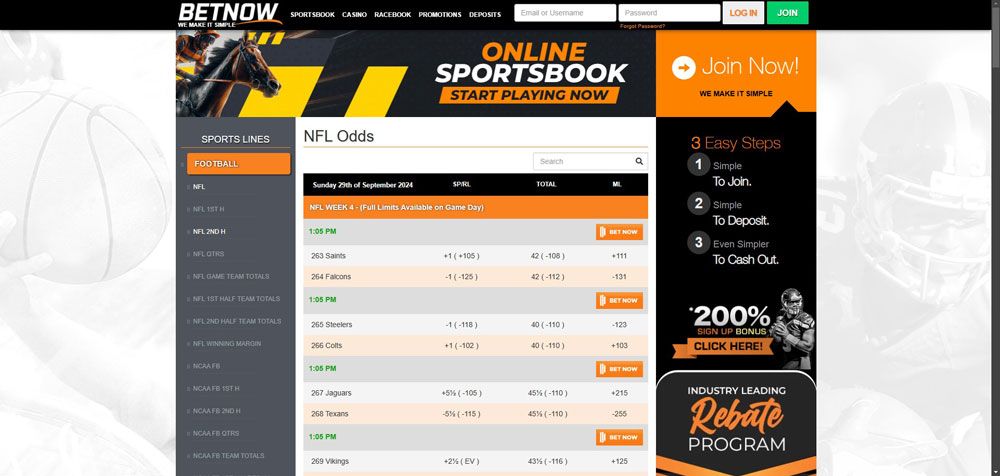Open NCAA FB 2ND H link
This screenshot has width=1000, height=476.
click(x=217, y=411)
